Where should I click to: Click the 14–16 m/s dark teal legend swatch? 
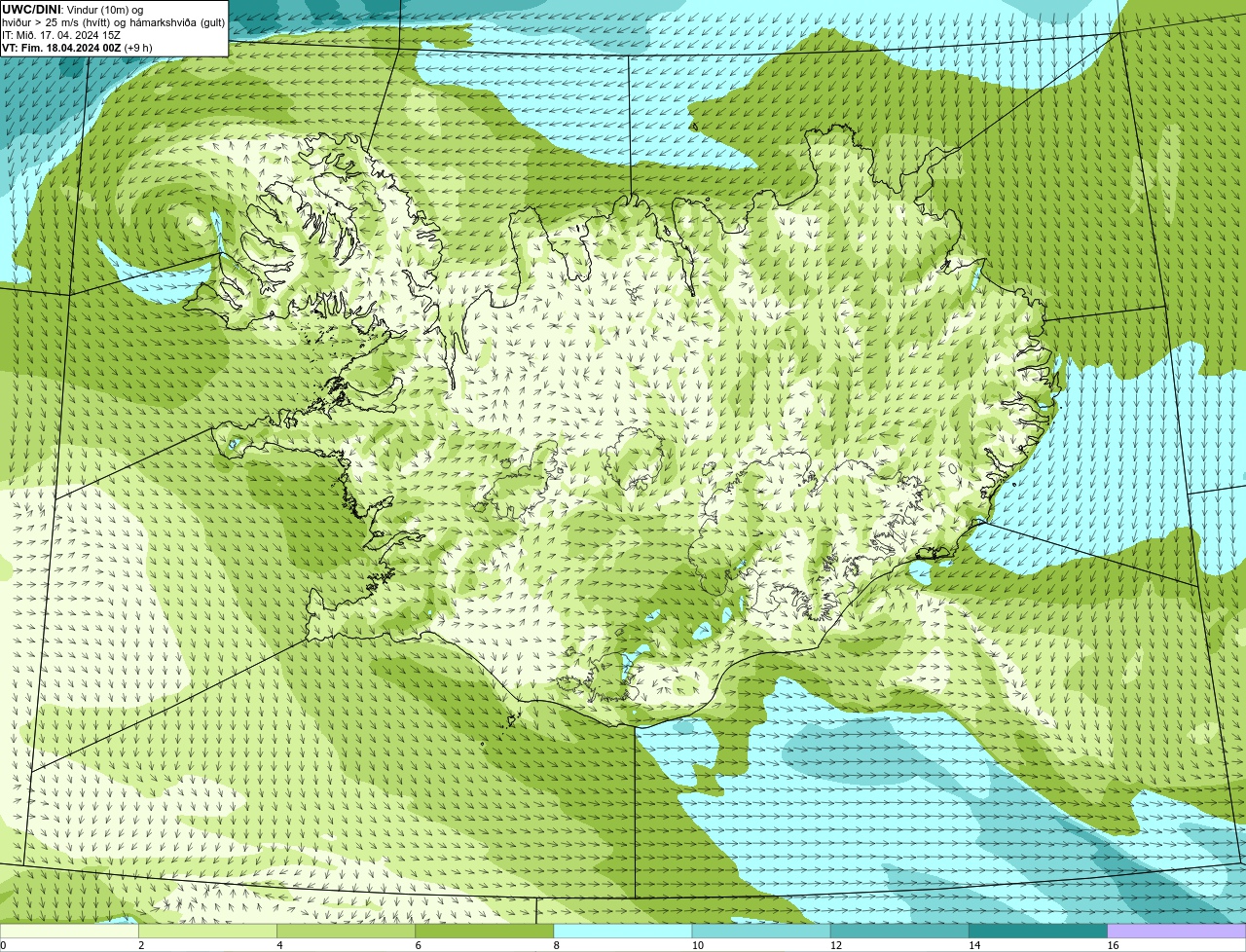pos(1038,931)
